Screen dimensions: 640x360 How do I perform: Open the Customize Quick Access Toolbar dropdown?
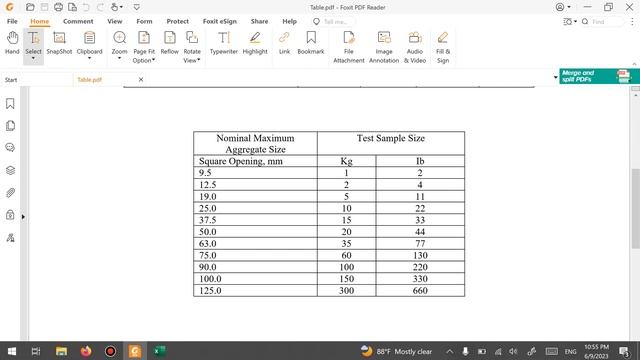point(137,7)
